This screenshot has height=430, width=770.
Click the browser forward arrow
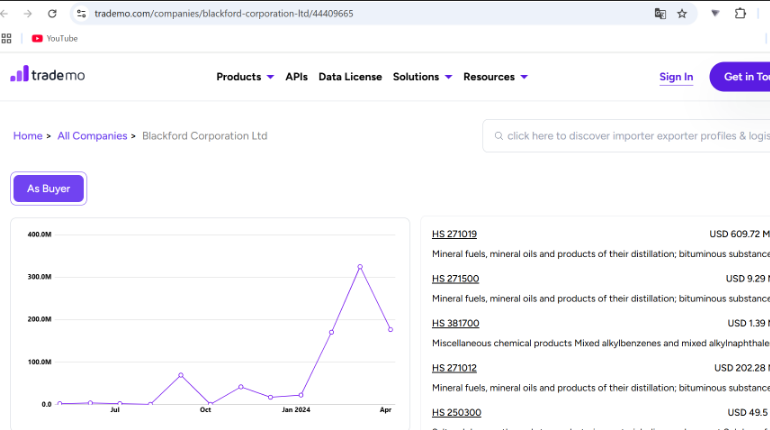28,14
